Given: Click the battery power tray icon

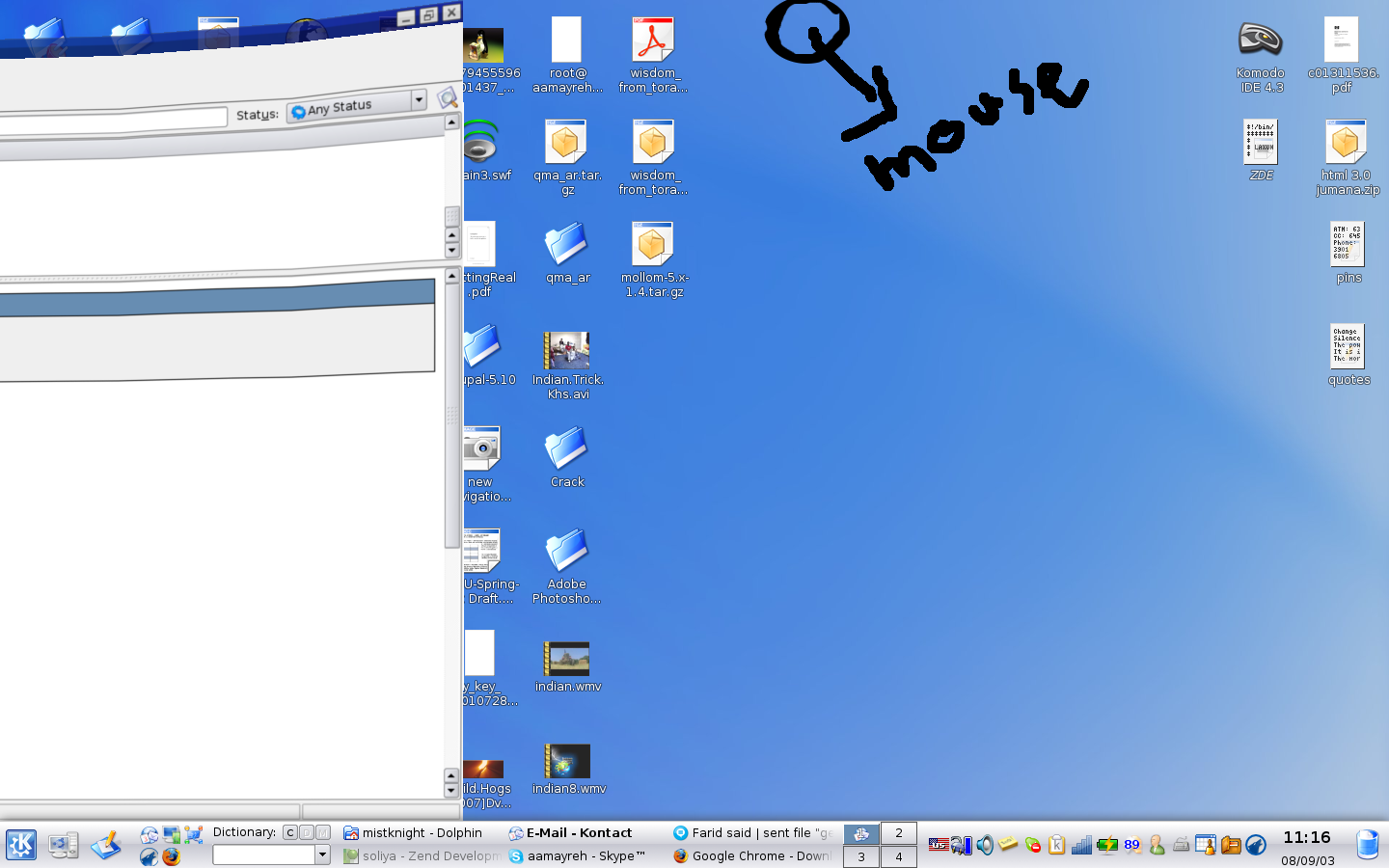Looking at the screenshot, I should pos(1106,846).
